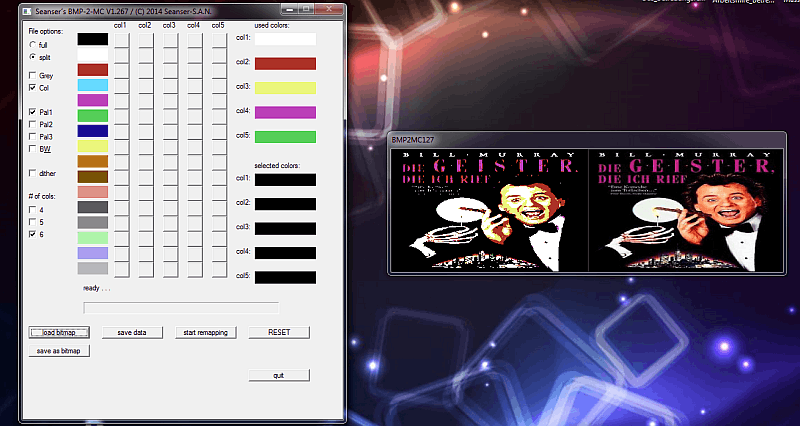This screenshot has height=426, width=800.
Task: Click col2 grid button in orange row
Action: (146, 163)
